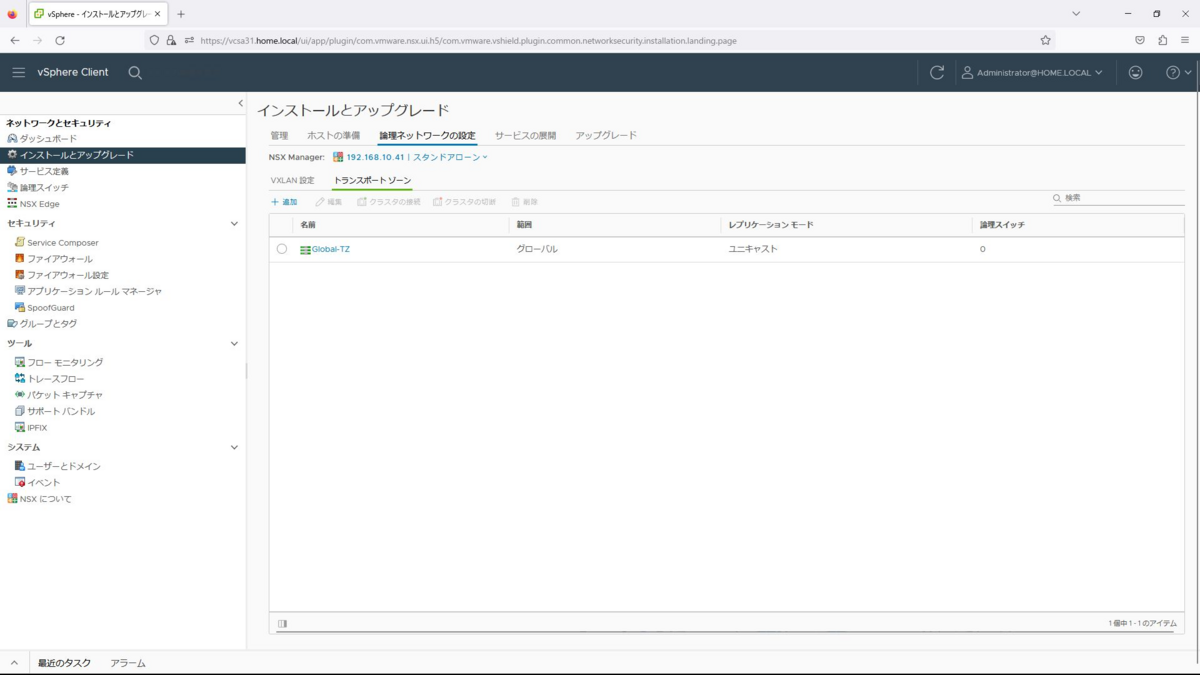Image resolution: width=1200 pixels, height=675 pixels.
Task: Open Service Composer
Action: coord(62,243)
